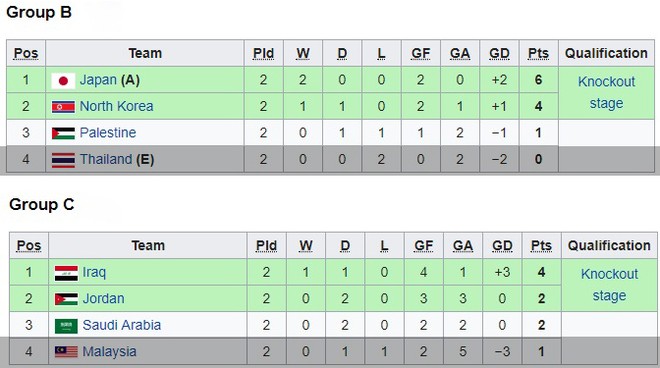Open the Iraq team link
Image resolution: width=660 pixels, height=368 pixels.
pyautogui.click(x=94, y=272)
